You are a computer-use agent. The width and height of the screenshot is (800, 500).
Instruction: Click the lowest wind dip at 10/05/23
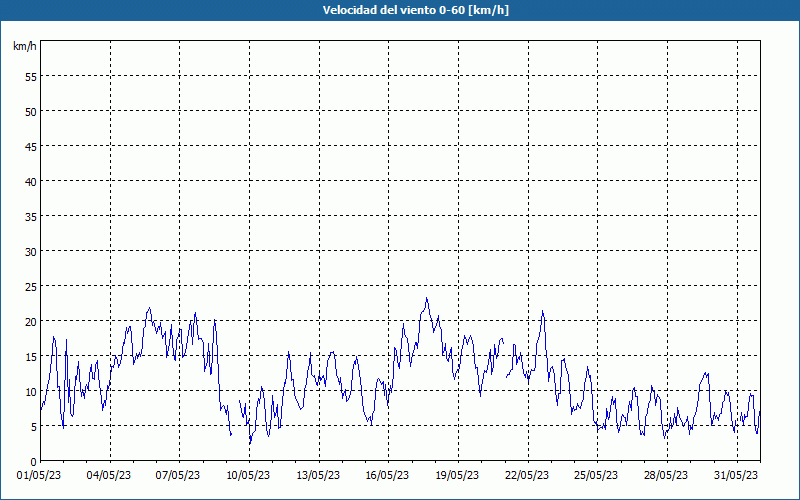click(250, 443)
